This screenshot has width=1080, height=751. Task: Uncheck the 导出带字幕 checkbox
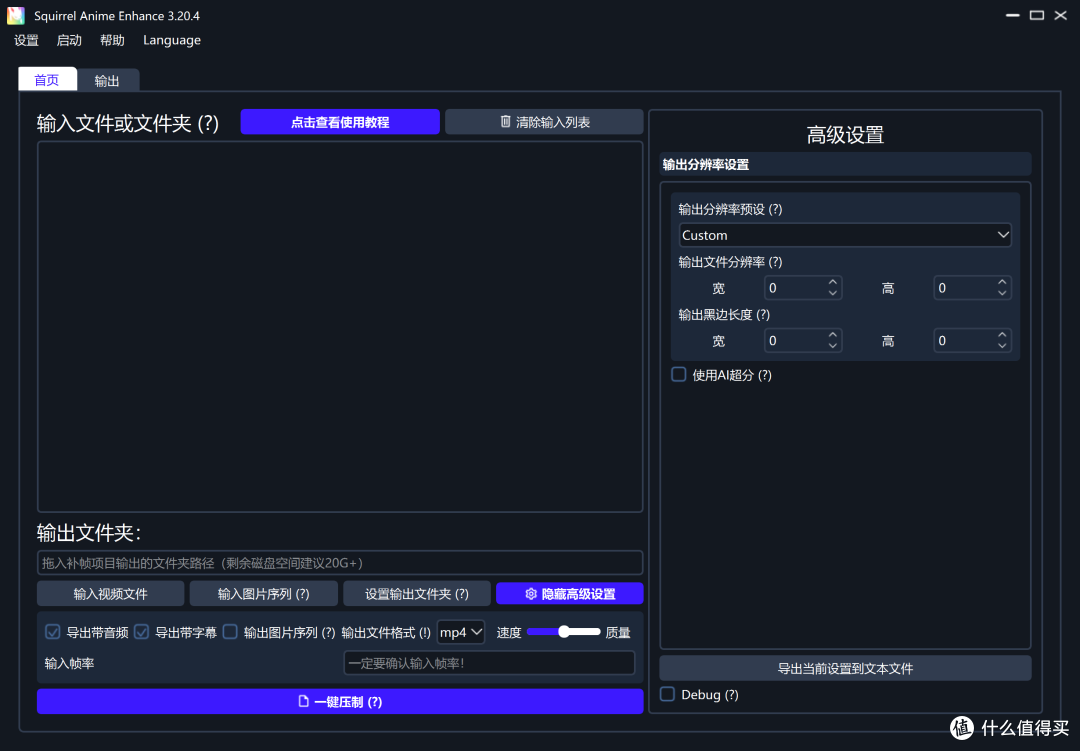tap(141, 631)
